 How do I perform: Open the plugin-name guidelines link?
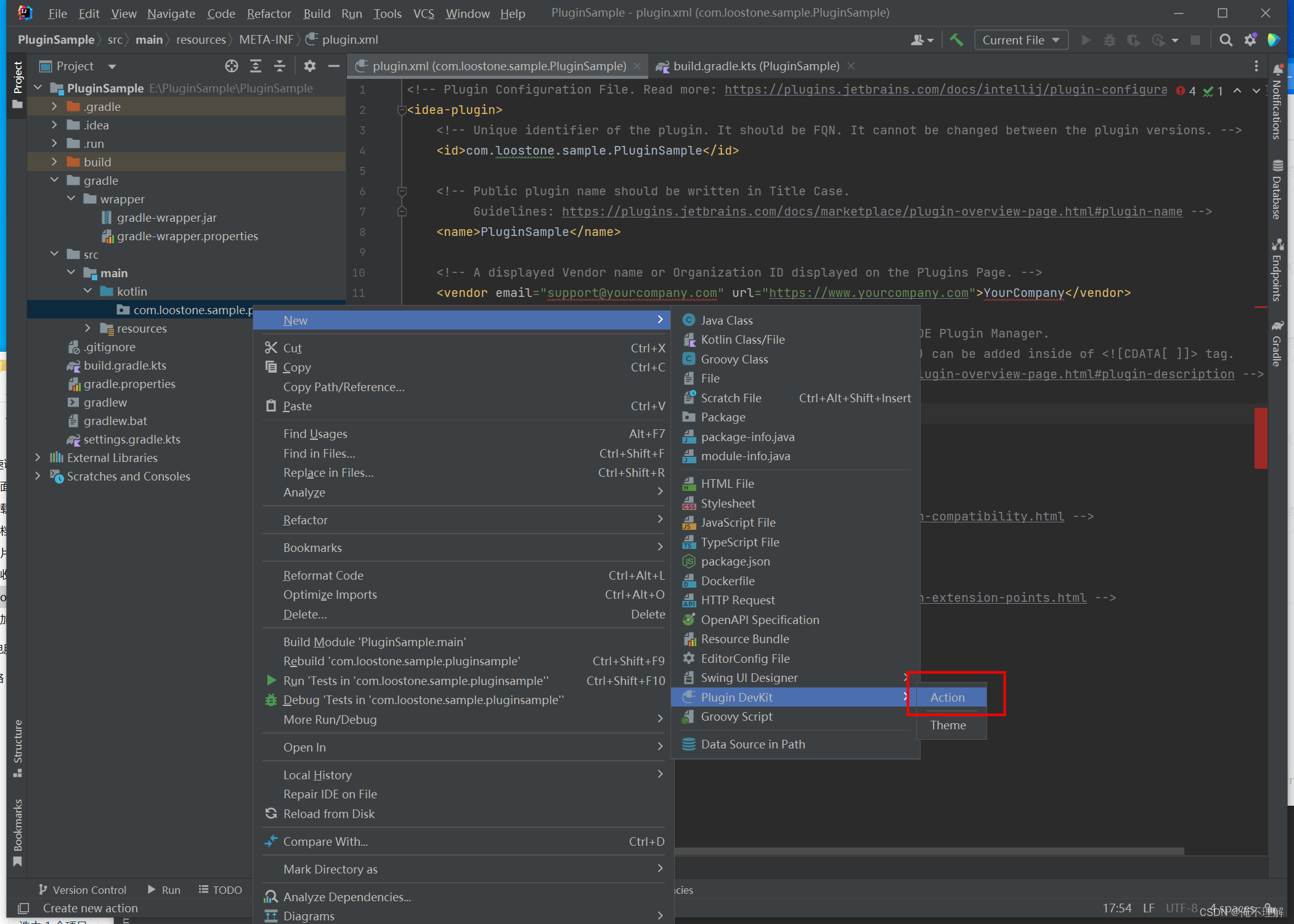pos(872,211)
